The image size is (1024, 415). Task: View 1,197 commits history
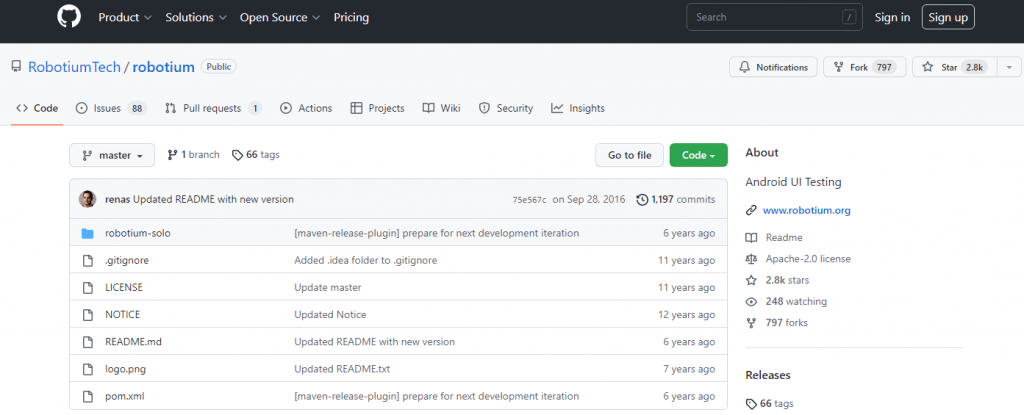676,199
